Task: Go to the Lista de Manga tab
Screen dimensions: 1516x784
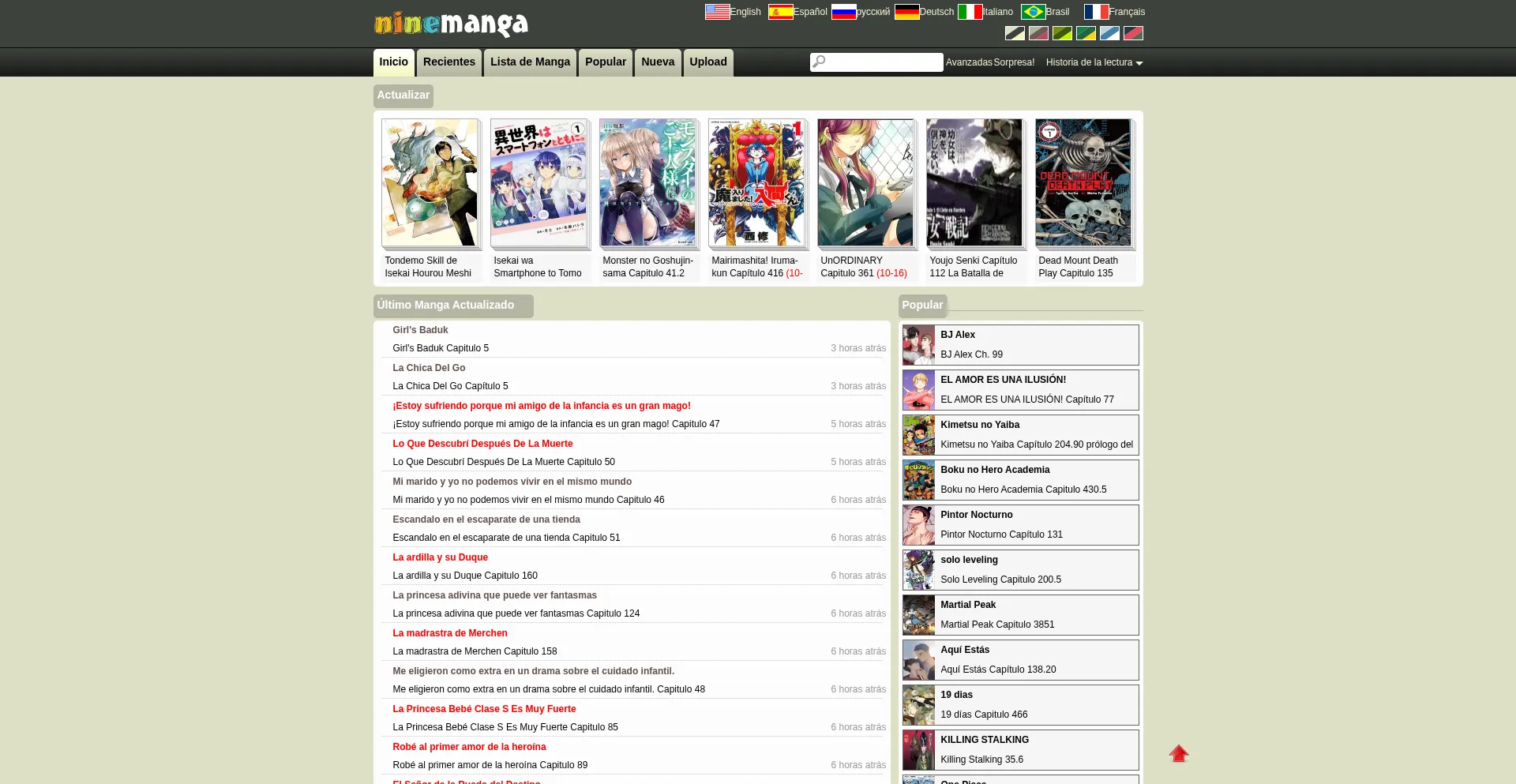Action: pos(530,62)
